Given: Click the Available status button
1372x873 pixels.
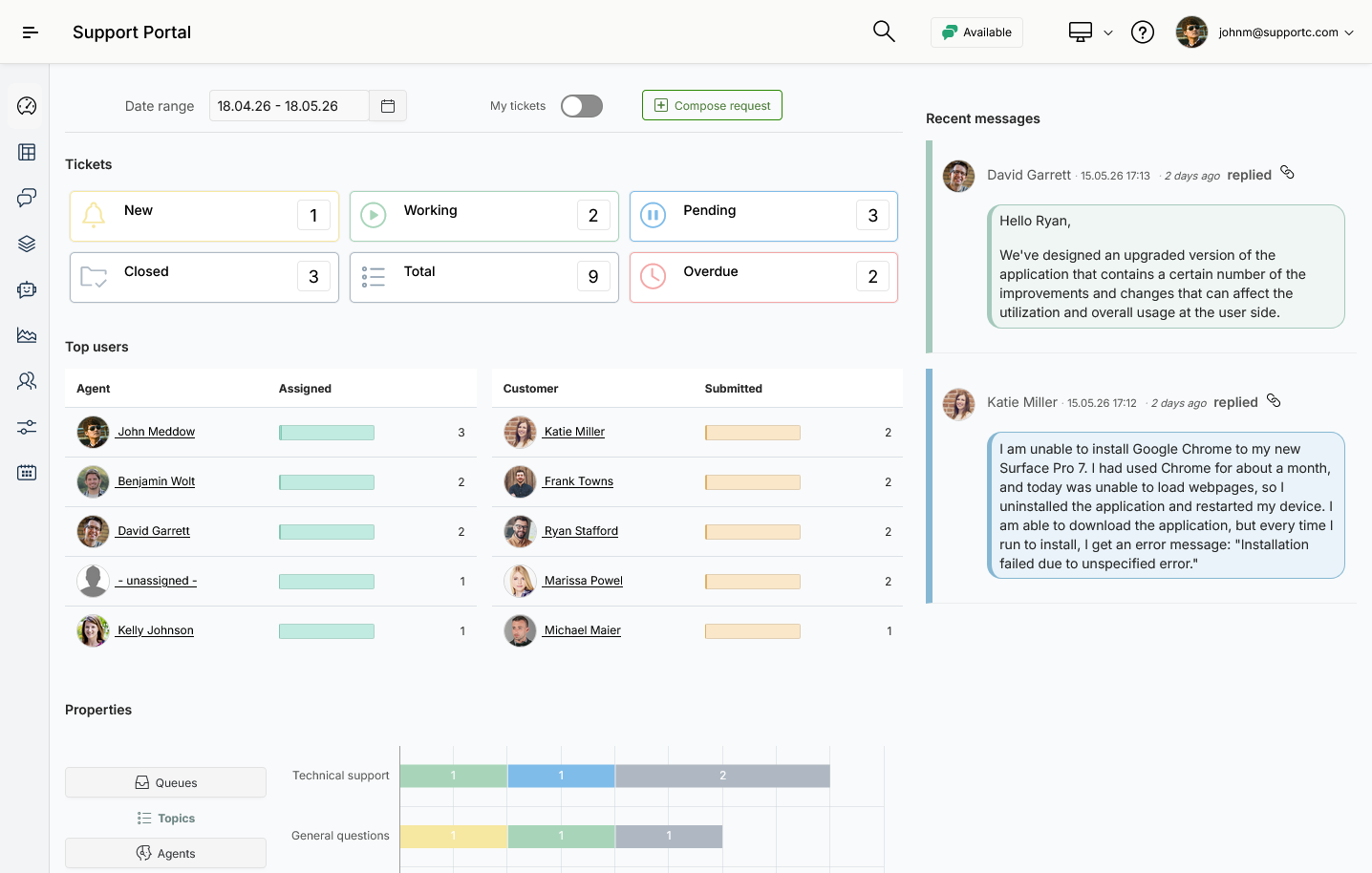Looking at the screenshot, I should (976, 32).
